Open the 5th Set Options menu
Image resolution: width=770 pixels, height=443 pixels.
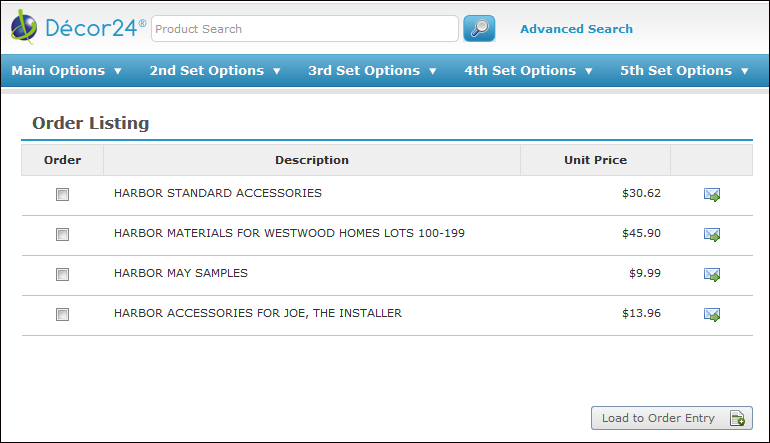(684, 71)
